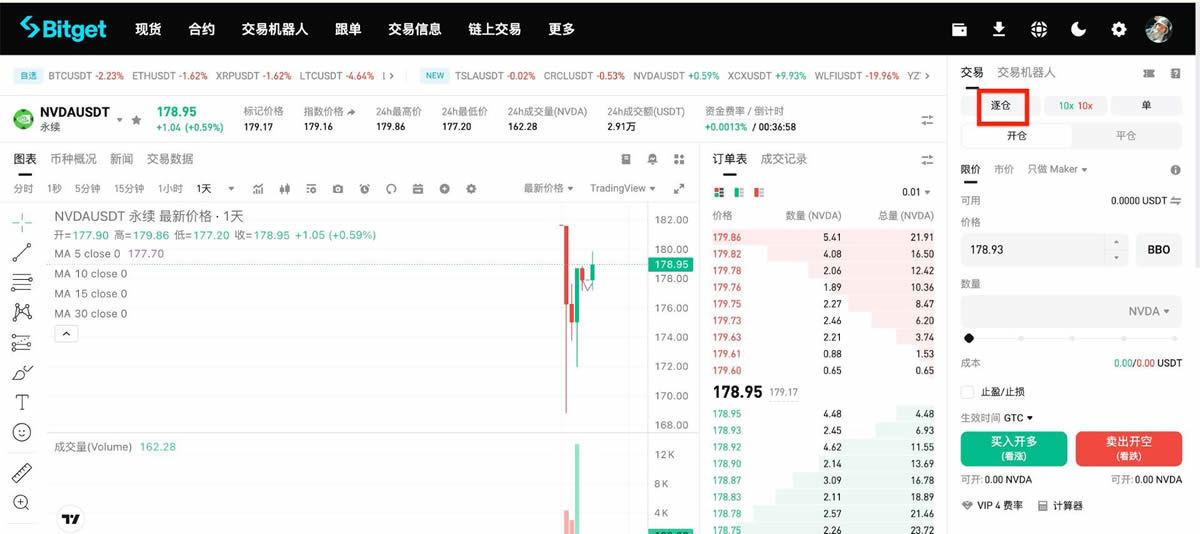Screen dimensions: 1200x534
Task: Open the GTC time-in-force dropdown
Action: pos(1018,418)
